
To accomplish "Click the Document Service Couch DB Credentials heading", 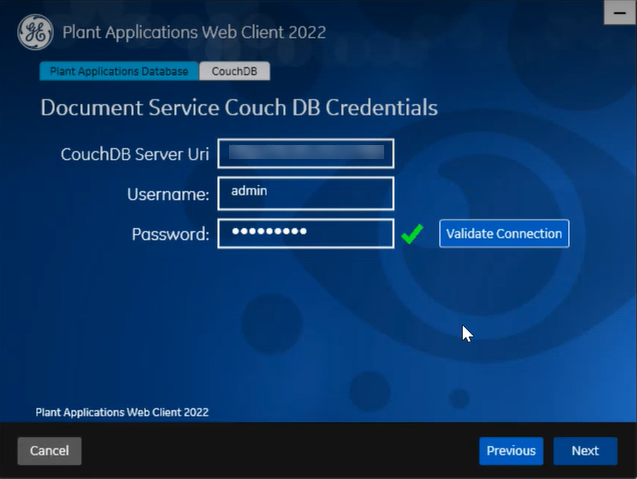I will (239, 108).
